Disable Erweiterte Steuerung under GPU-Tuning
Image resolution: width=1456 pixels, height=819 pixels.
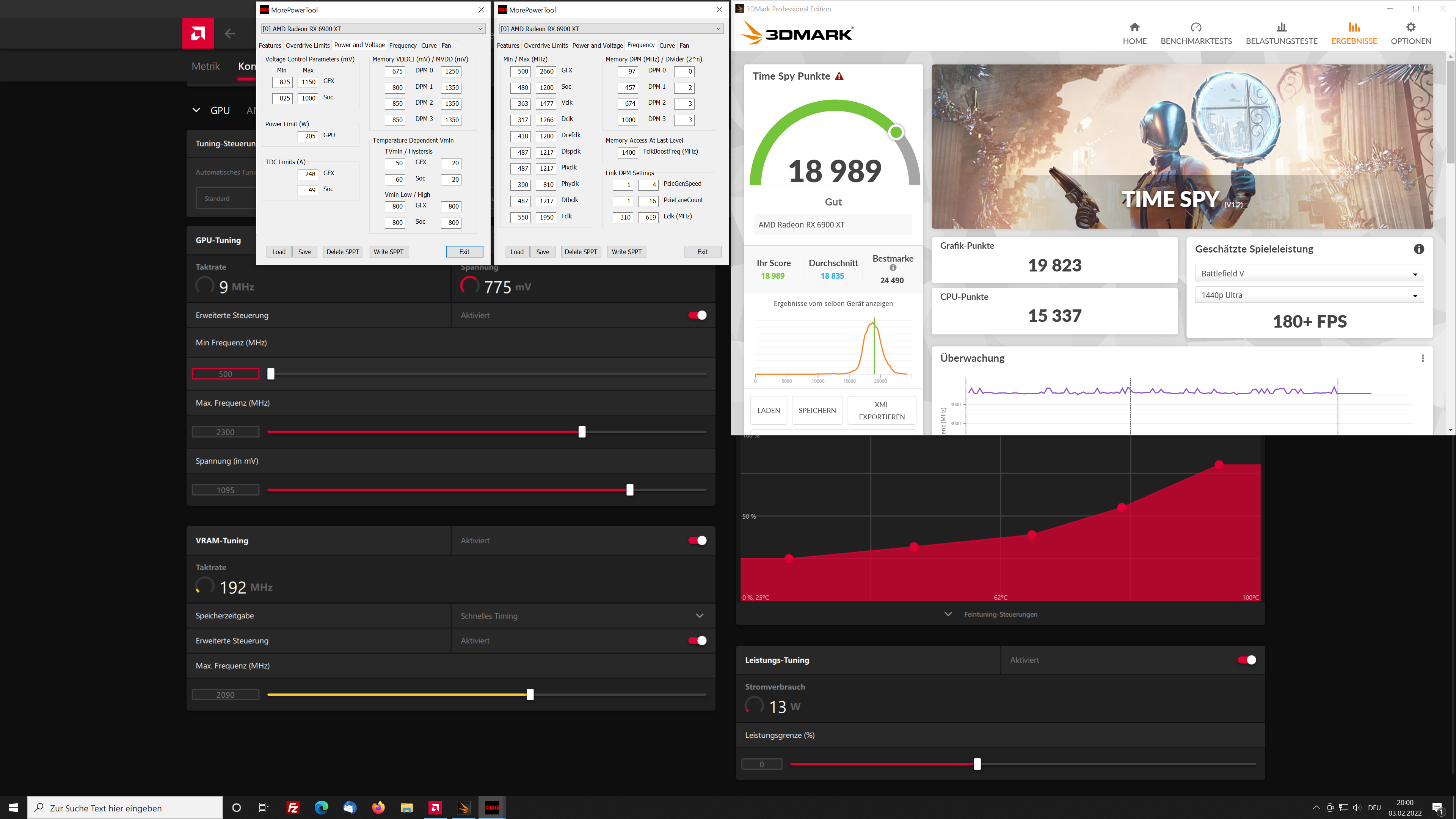[x=697, y=315]
